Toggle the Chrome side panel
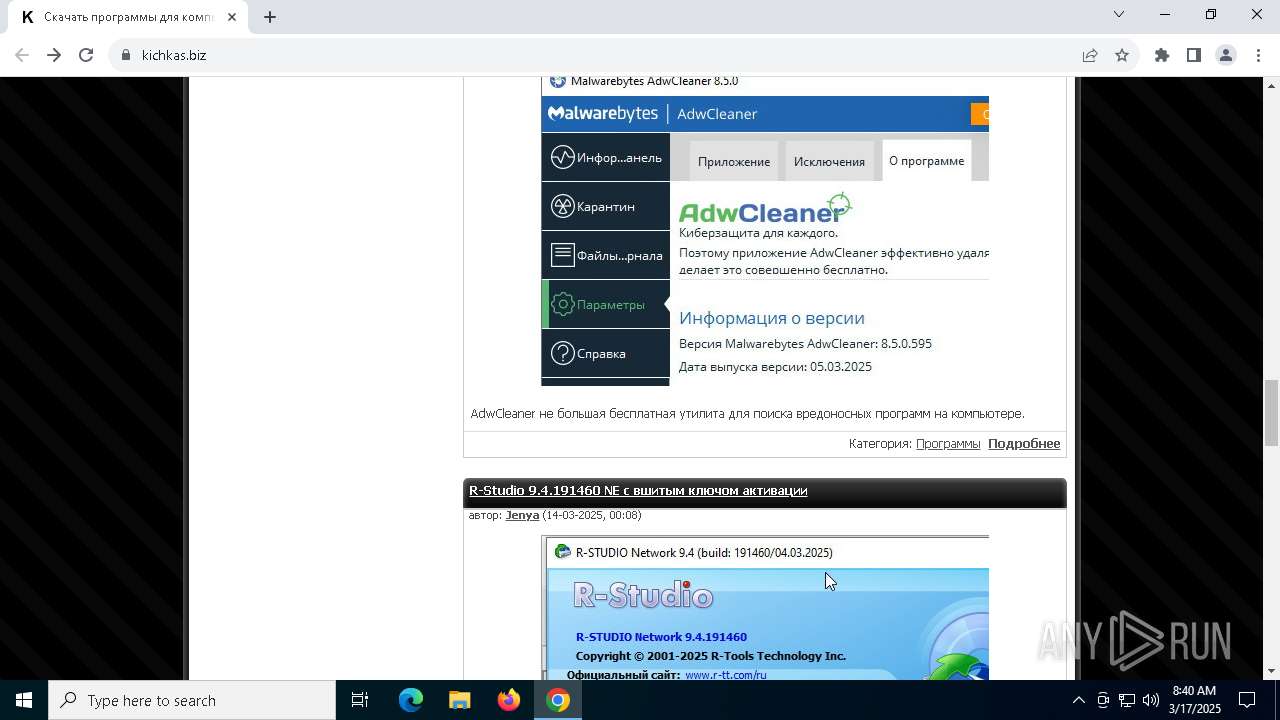 1194,55
